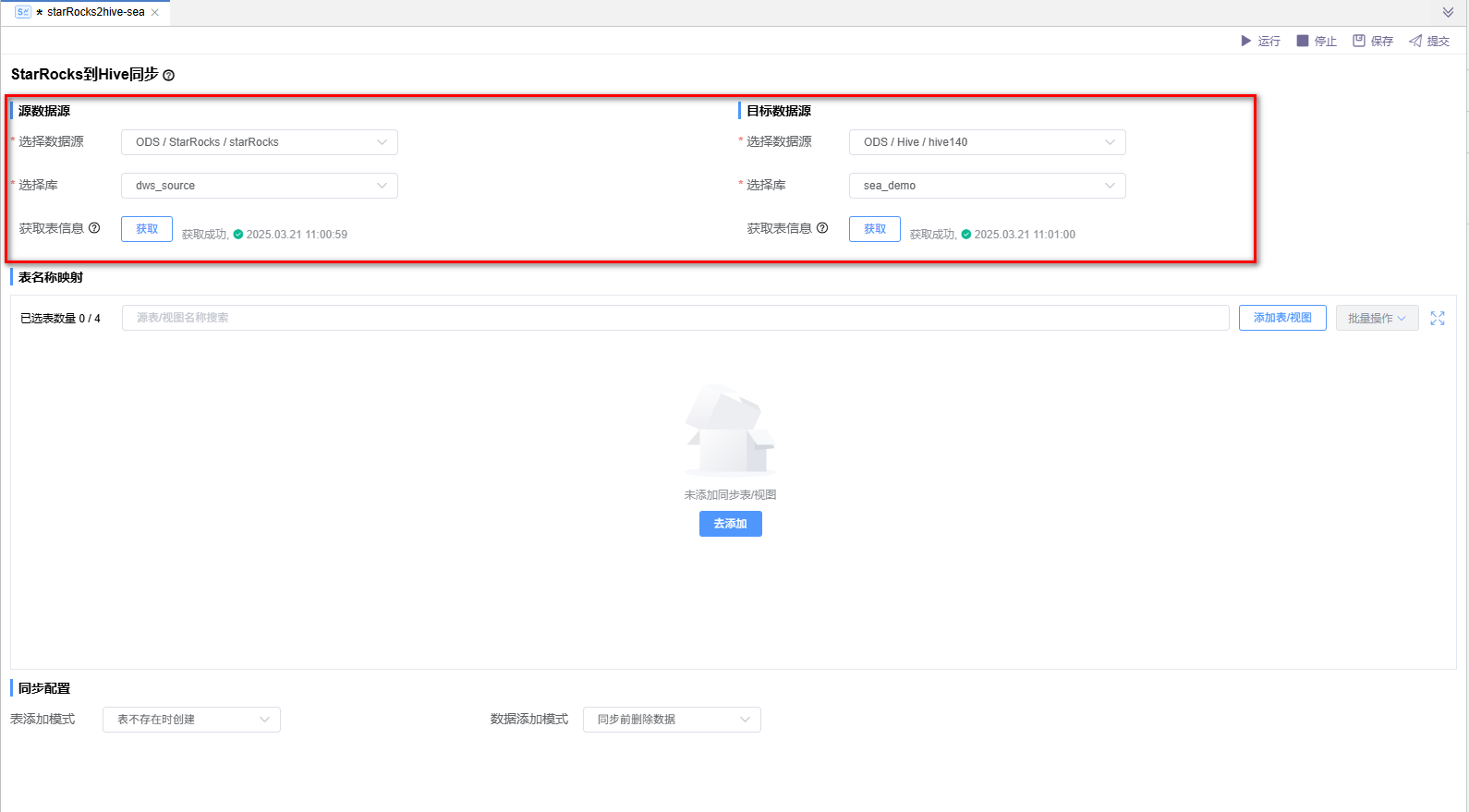Open the sea_demo database dropdown
This screenshot has height=812, width=1469.
(987, 186)
